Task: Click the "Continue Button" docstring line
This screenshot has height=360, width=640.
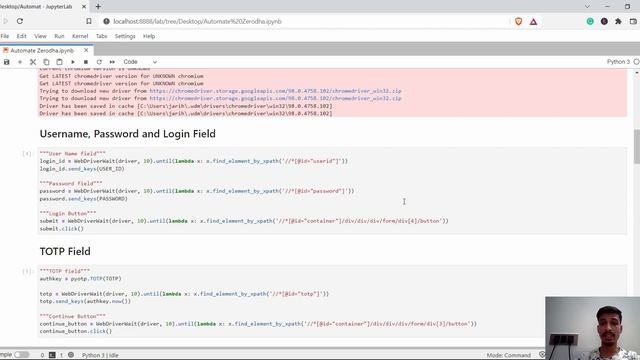Action: [72, 316]
